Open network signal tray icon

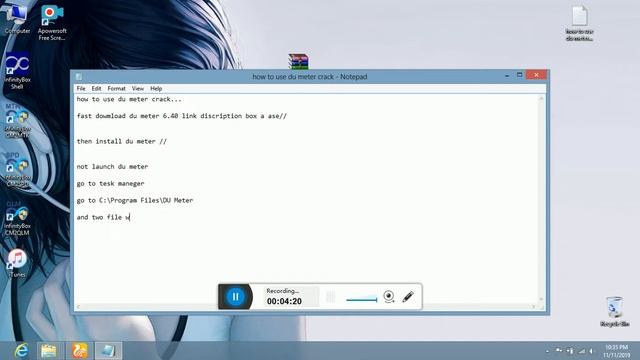pos(582,351)
